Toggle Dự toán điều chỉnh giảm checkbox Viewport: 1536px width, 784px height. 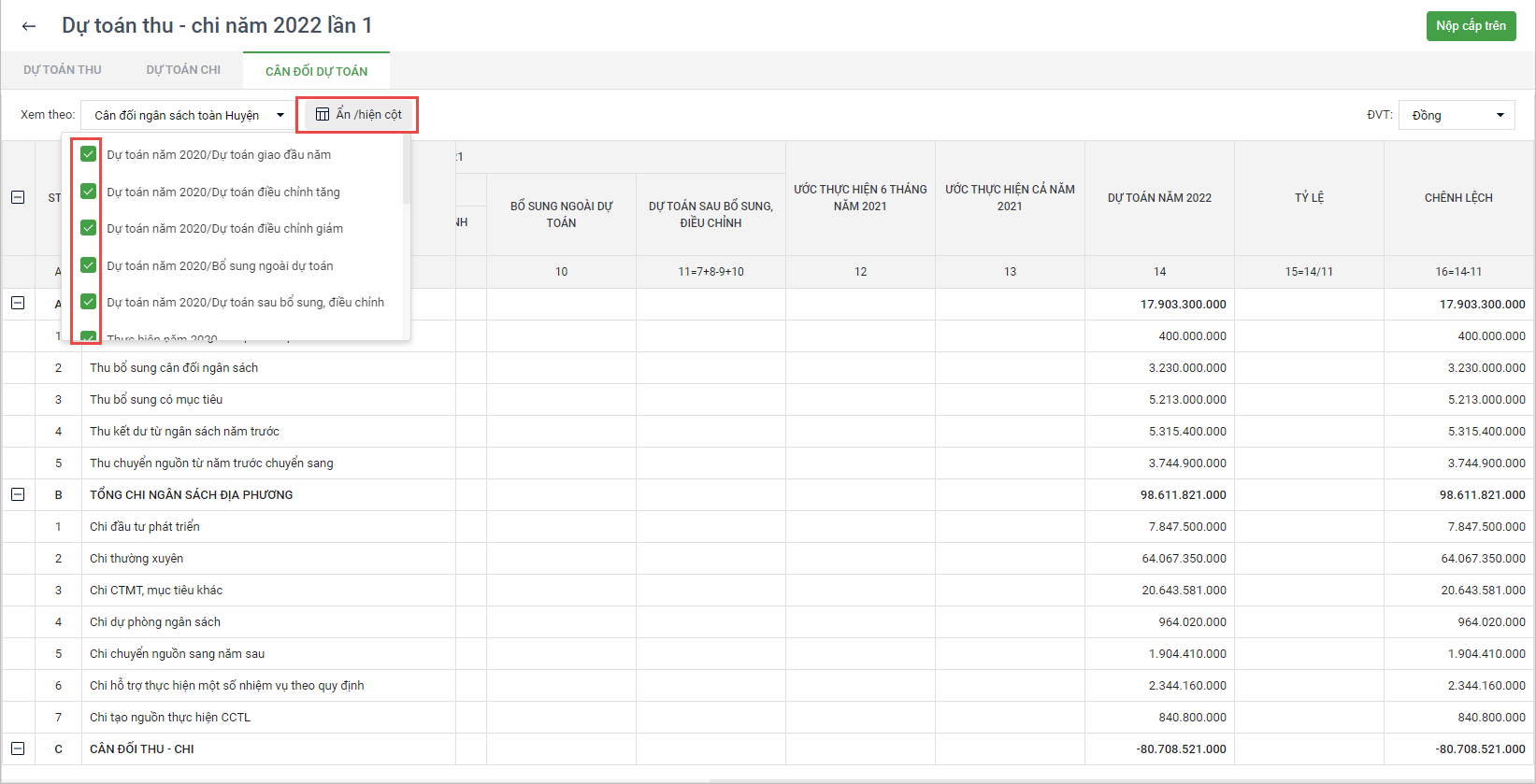(x=89, y=228)
